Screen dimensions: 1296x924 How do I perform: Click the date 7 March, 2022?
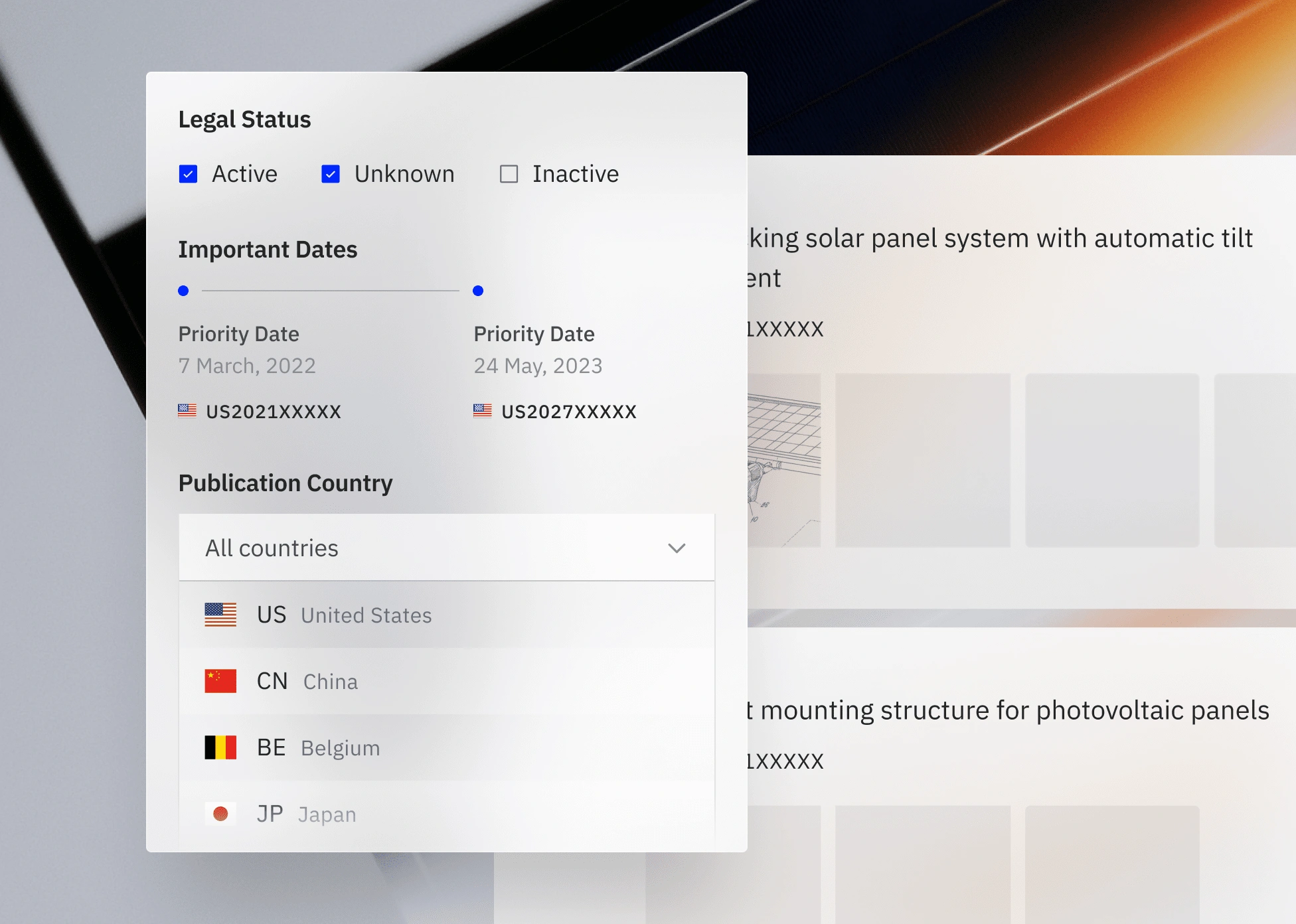click(247, 366)
